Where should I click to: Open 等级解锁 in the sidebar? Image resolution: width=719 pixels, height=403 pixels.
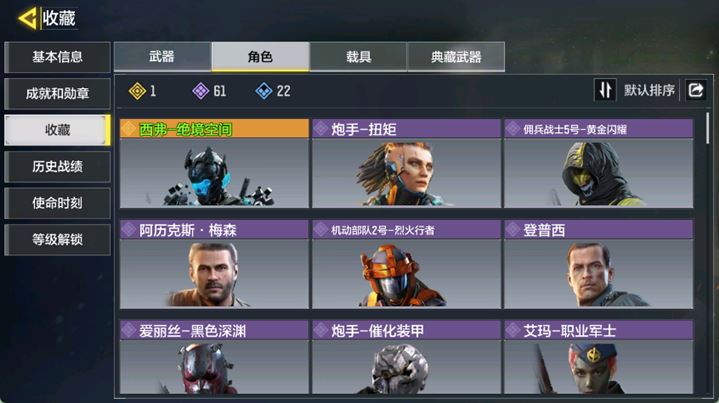(x=57, y=239)
